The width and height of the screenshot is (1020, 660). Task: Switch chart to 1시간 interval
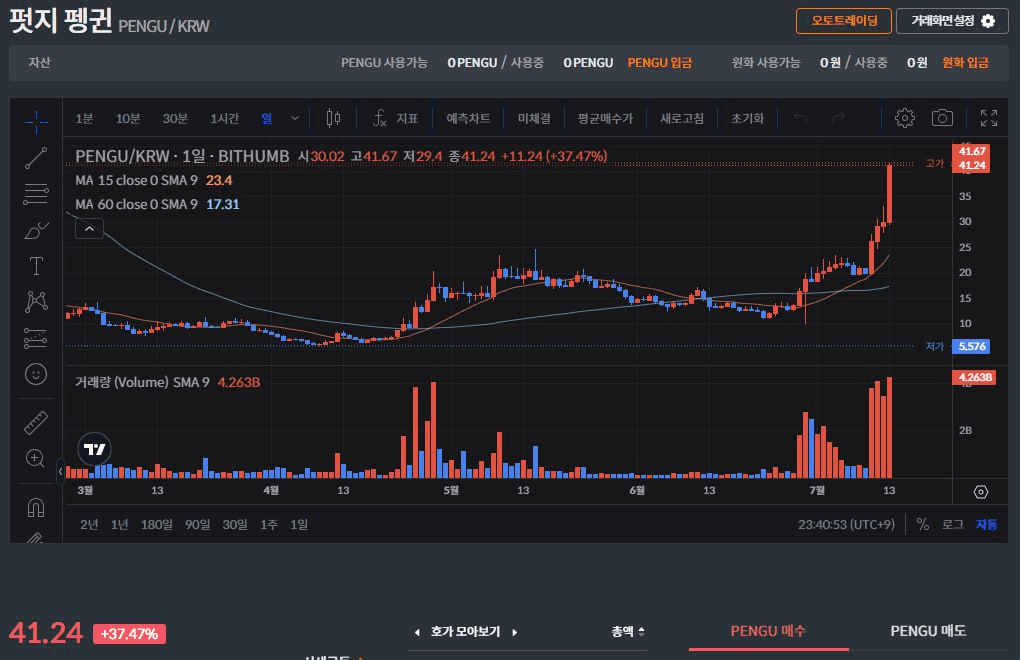[x=224, y=118]
